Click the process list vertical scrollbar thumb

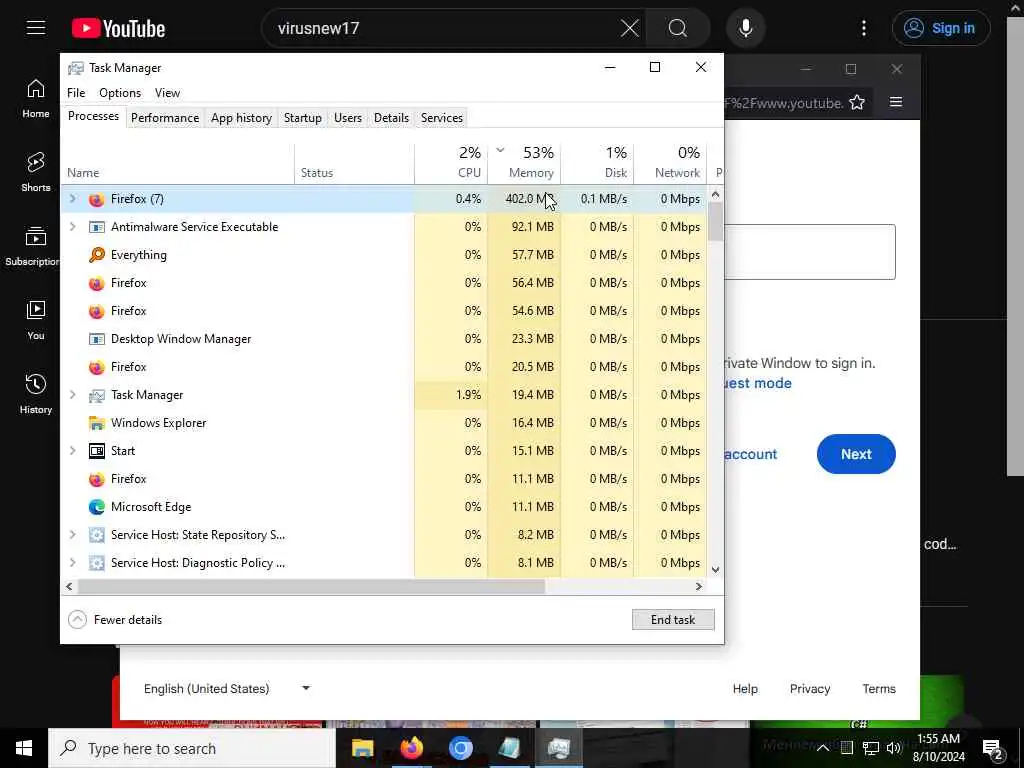coord(715,221)
